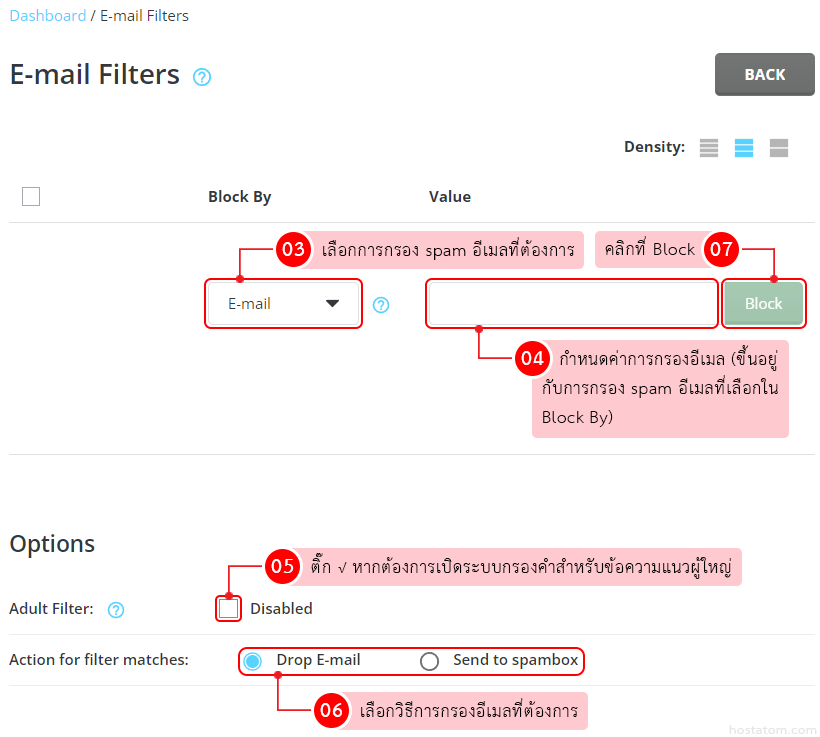Viewport: 820px width, 737px height.
Task: Select the Drop E-mail radio option
Action: [253, 661]
